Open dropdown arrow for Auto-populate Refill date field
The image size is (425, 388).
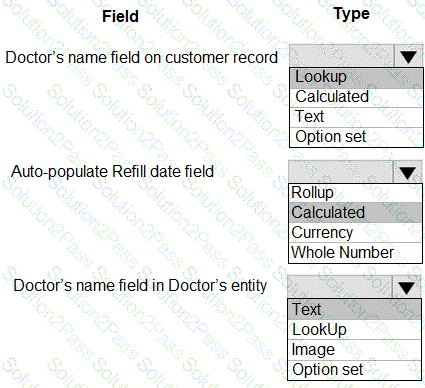point(407,172)
